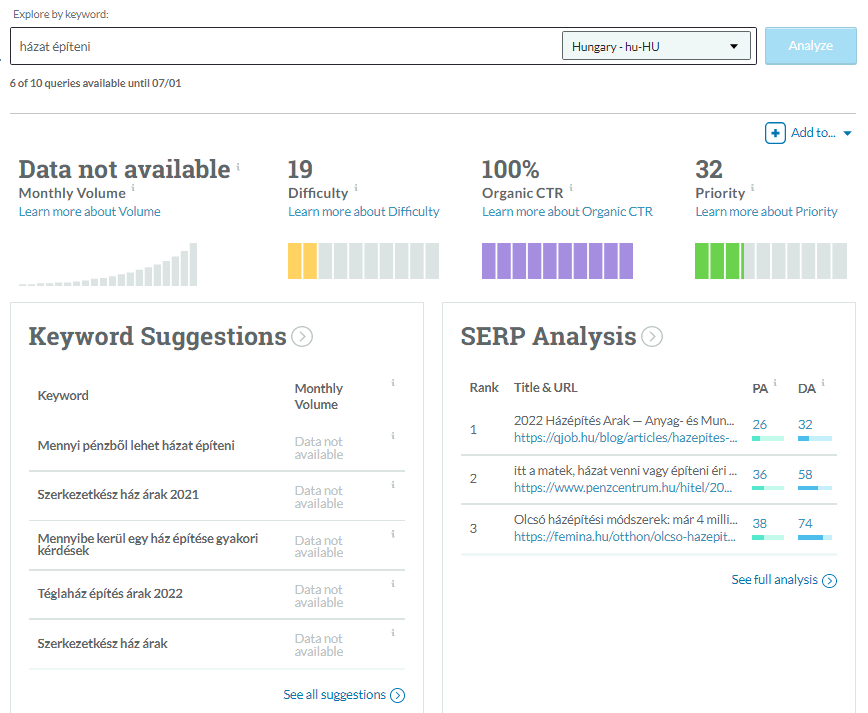Screen dimensions: 868x713
Task: Focus the keyword search input field
Action: (285, 46)
